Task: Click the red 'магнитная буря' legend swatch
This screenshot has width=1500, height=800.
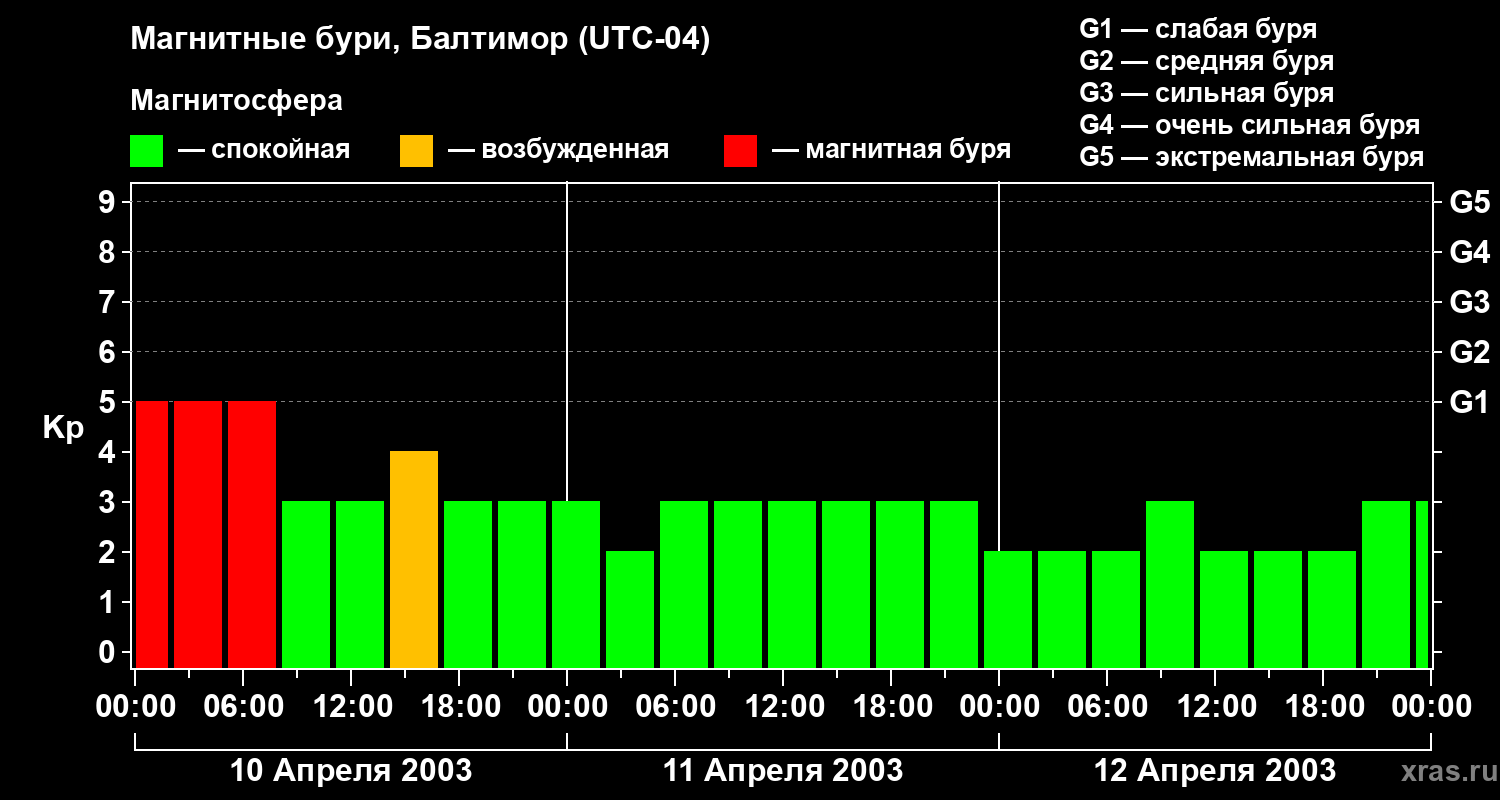Action: (741, 151)
